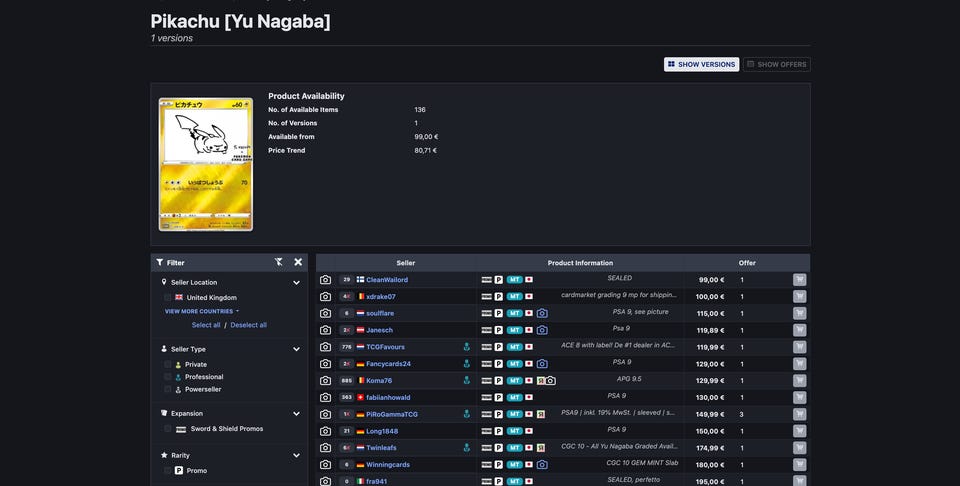This screenshot has height=486, width=960.
Task: Click the Seller column header
Action: point(405,263)
